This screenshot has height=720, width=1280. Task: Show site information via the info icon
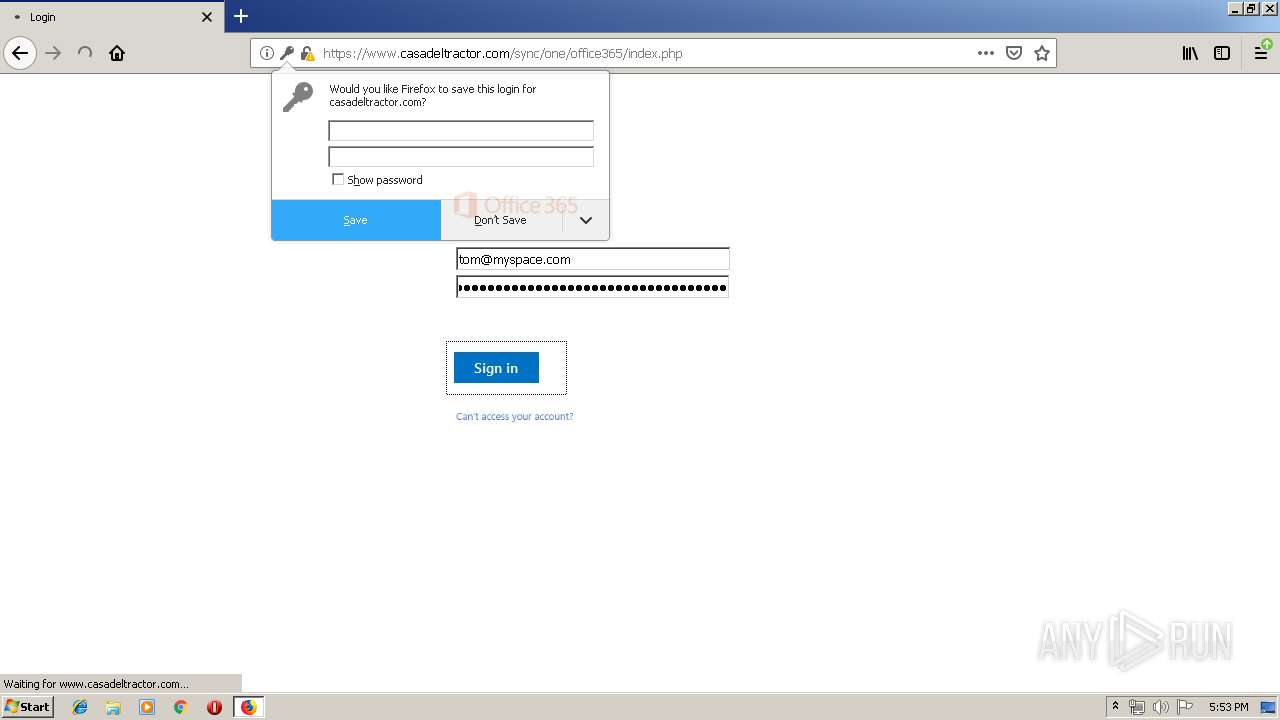(x=267, y=53)
